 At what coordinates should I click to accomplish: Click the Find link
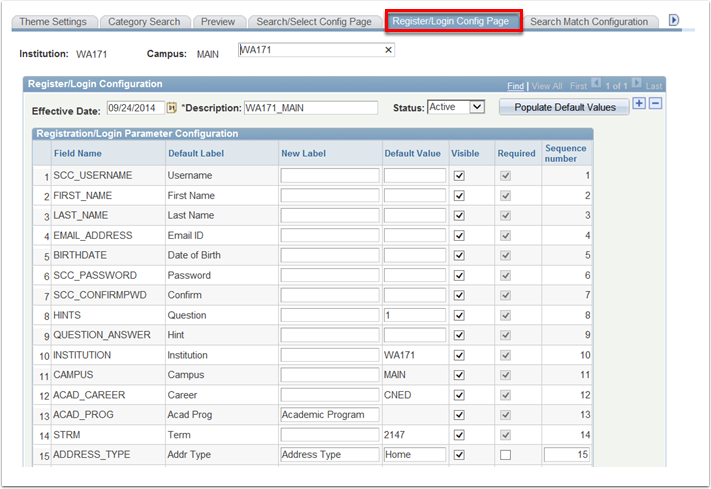[x=515, y=86]
